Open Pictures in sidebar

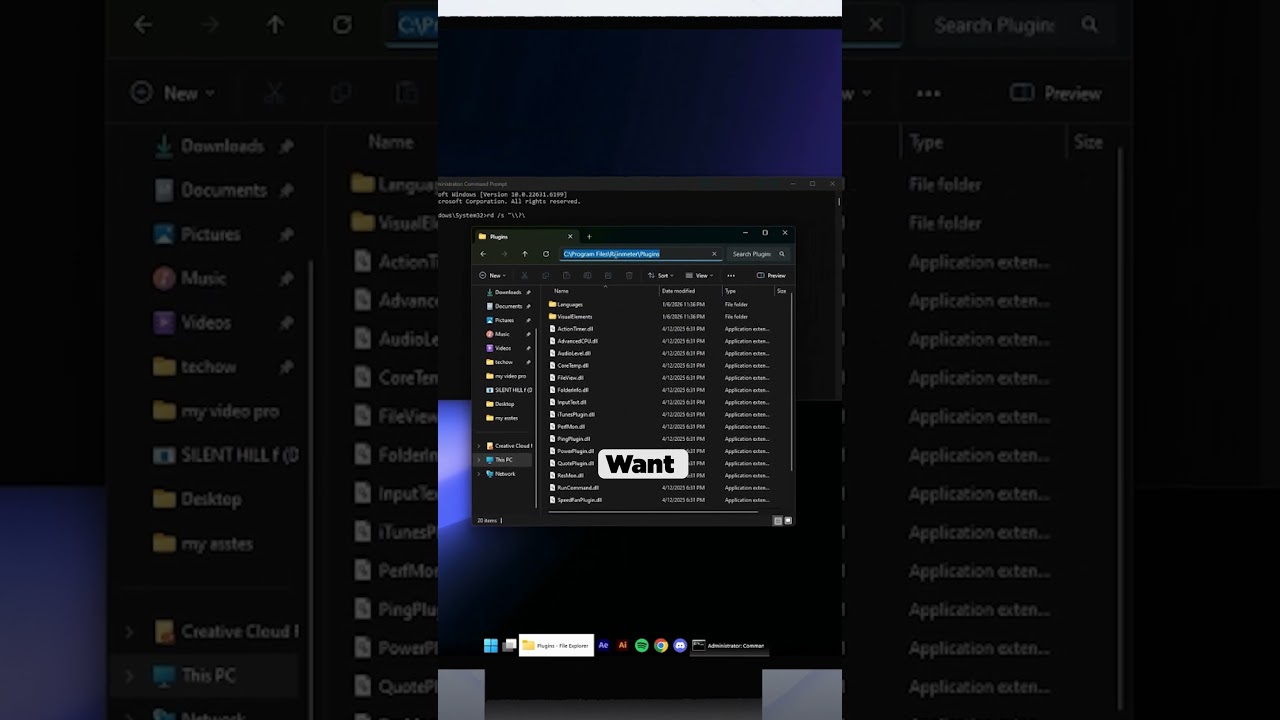click(x=508, y=320)
